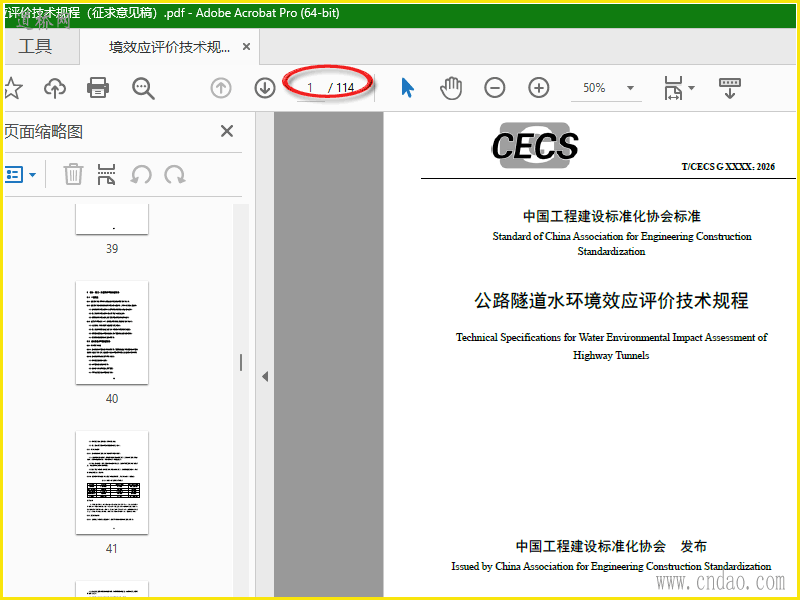The height and width of the screenshot is (600, 800).
Task: Go to the previous page with the up arrow
Action: [221, 88]
